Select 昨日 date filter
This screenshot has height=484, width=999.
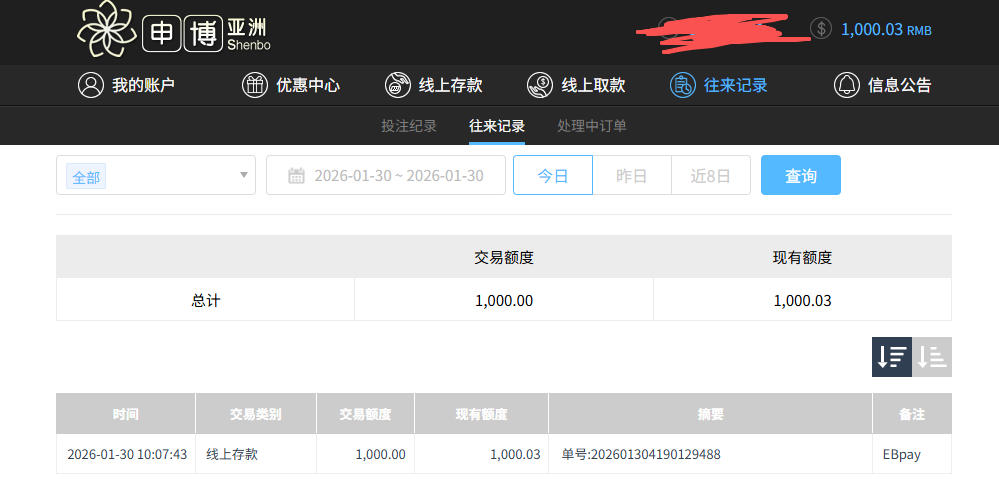[632, 175]
